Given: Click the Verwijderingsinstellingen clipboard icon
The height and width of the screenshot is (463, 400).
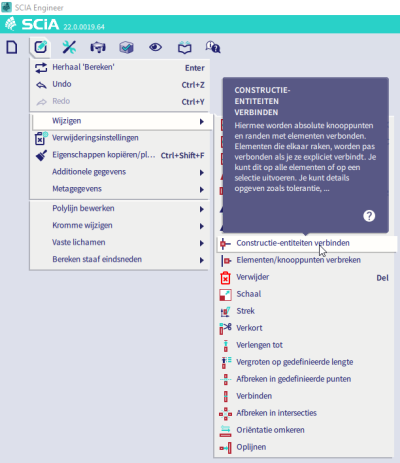Looking at the screenshot, I should (41, 138).
